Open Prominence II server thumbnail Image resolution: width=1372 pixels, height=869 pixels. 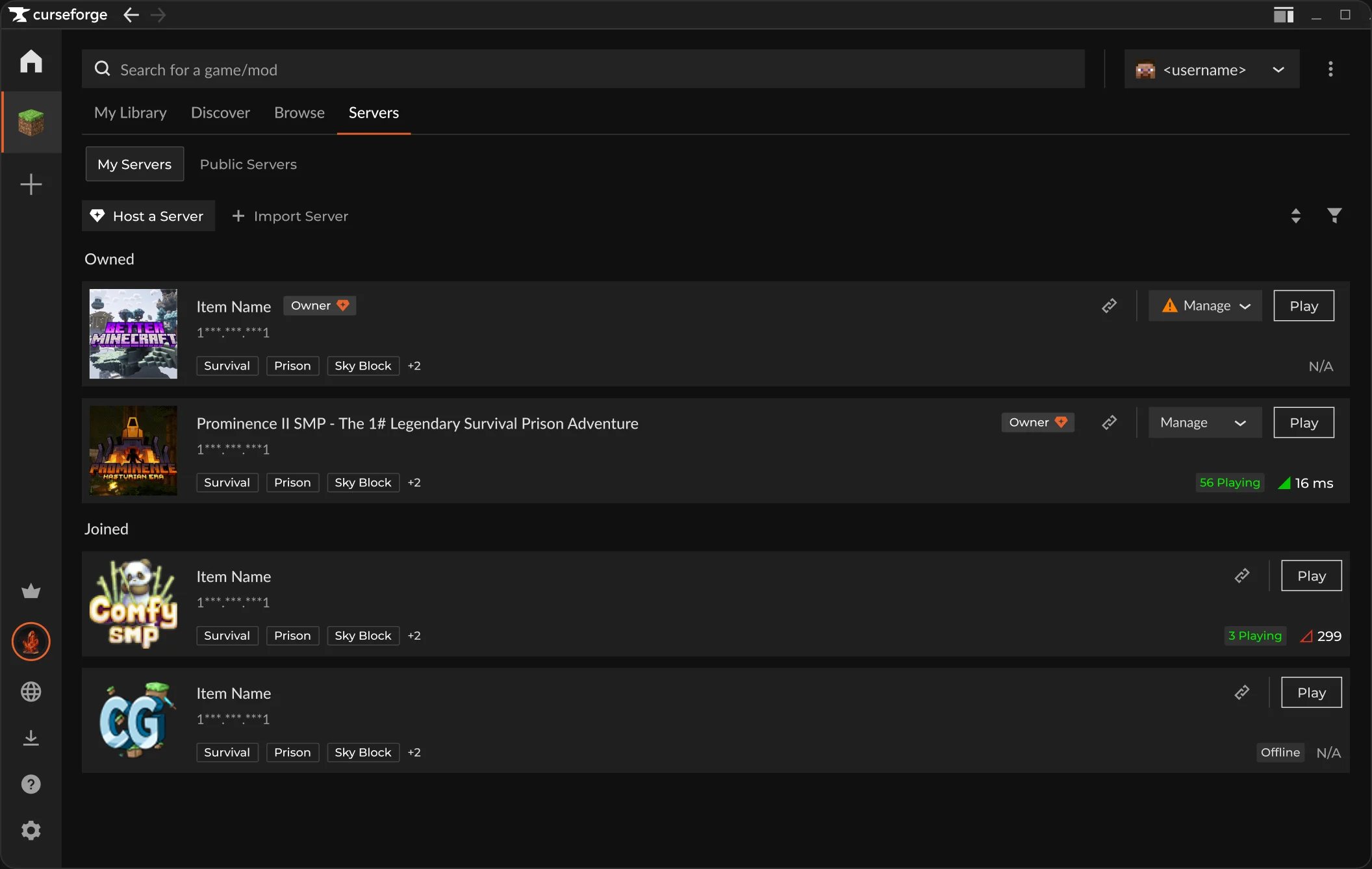click(x=133, y=451)
